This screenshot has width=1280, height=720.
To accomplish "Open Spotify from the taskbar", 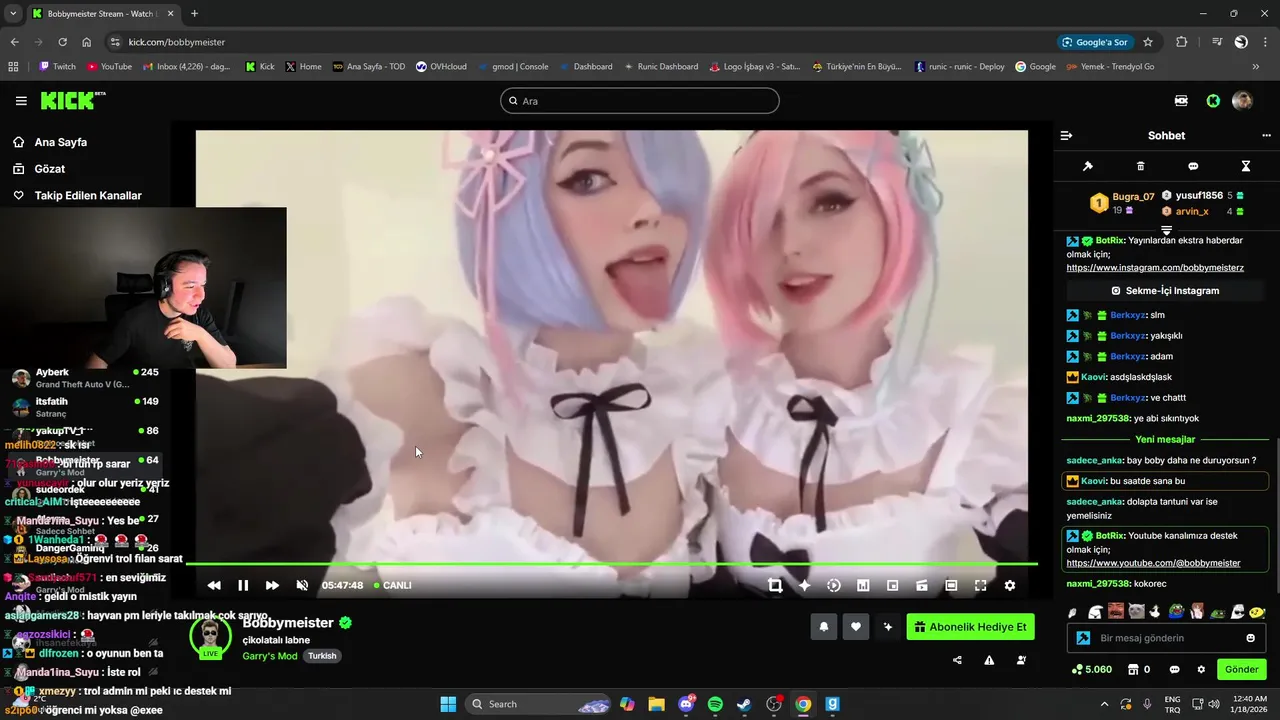I will [x=715, y=704].
